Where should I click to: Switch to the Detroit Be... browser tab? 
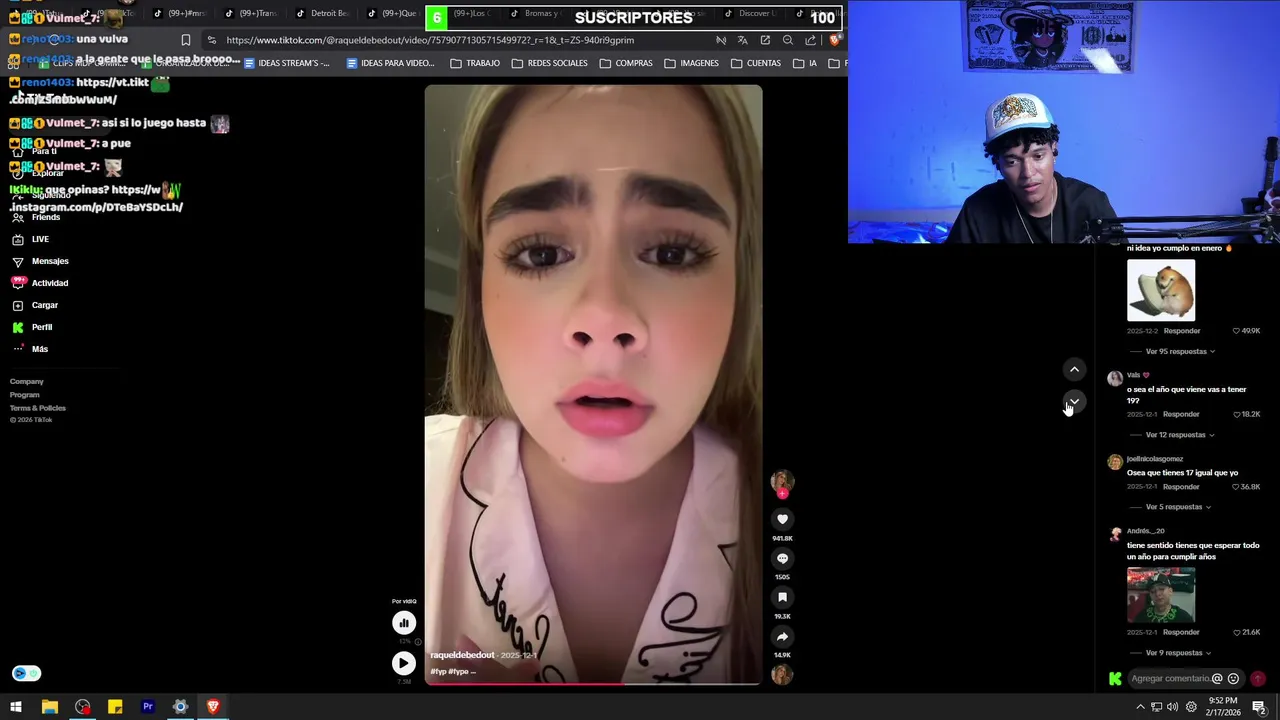[x=322, y=13]
